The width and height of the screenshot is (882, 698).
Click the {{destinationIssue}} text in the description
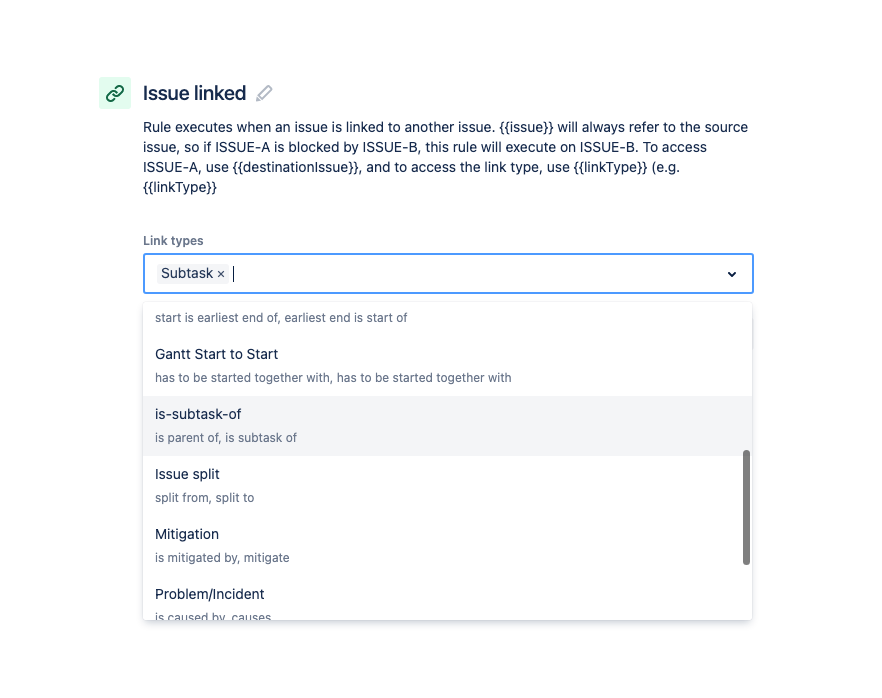coord(295,168)
